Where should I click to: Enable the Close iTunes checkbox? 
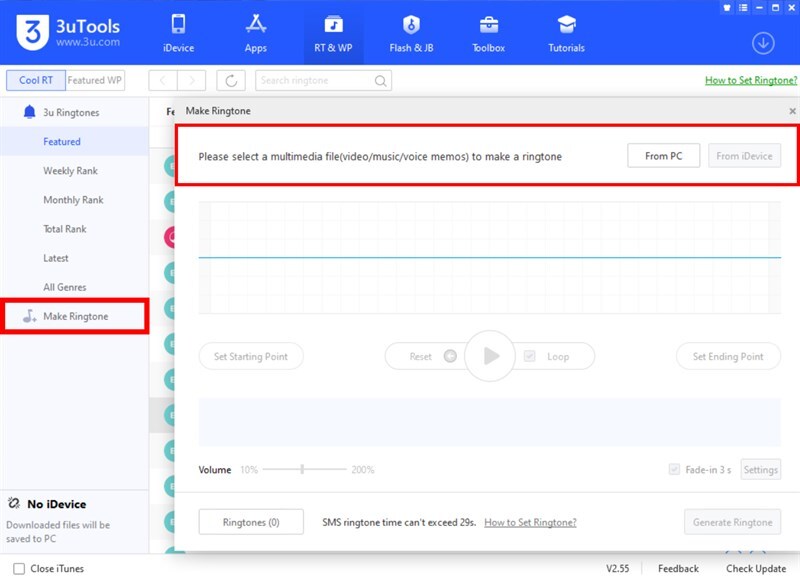coord(19,569)
